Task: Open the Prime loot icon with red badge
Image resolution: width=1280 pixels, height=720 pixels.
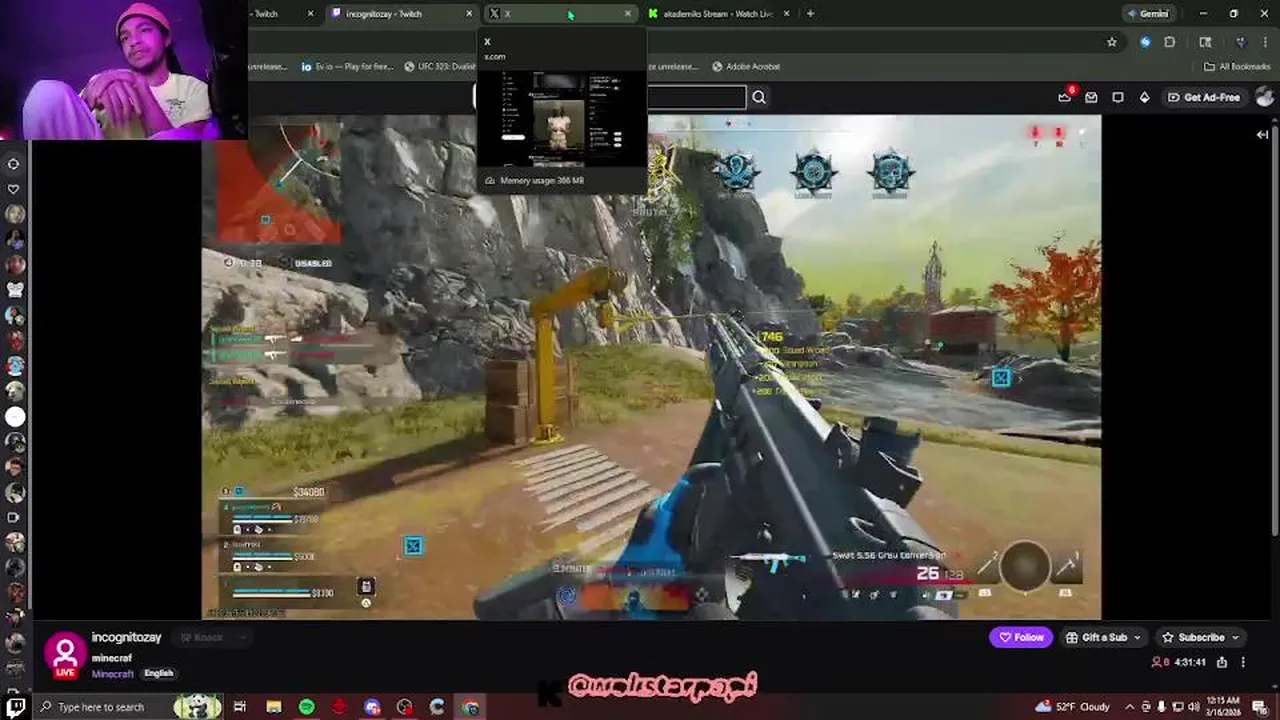Action: pyautogui.click(x=1065, y=96)
